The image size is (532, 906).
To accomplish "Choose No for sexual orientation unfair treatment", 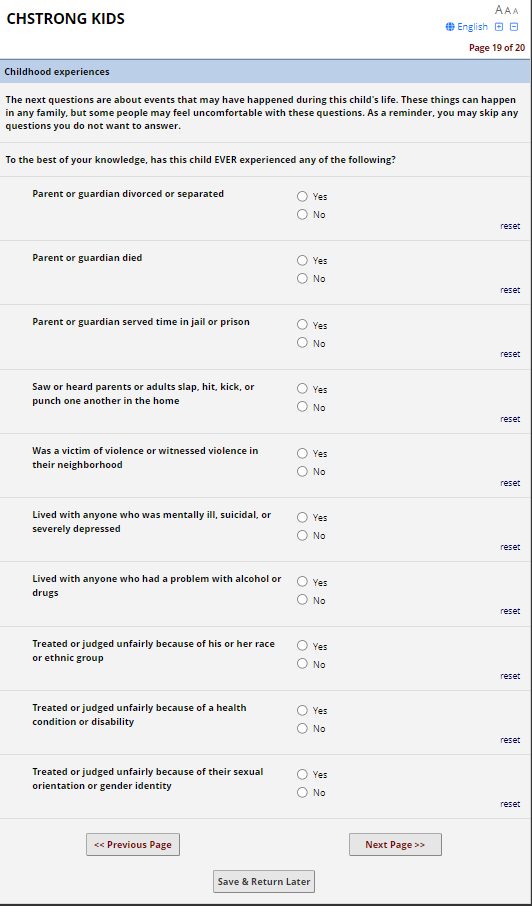I will [302, 792].
